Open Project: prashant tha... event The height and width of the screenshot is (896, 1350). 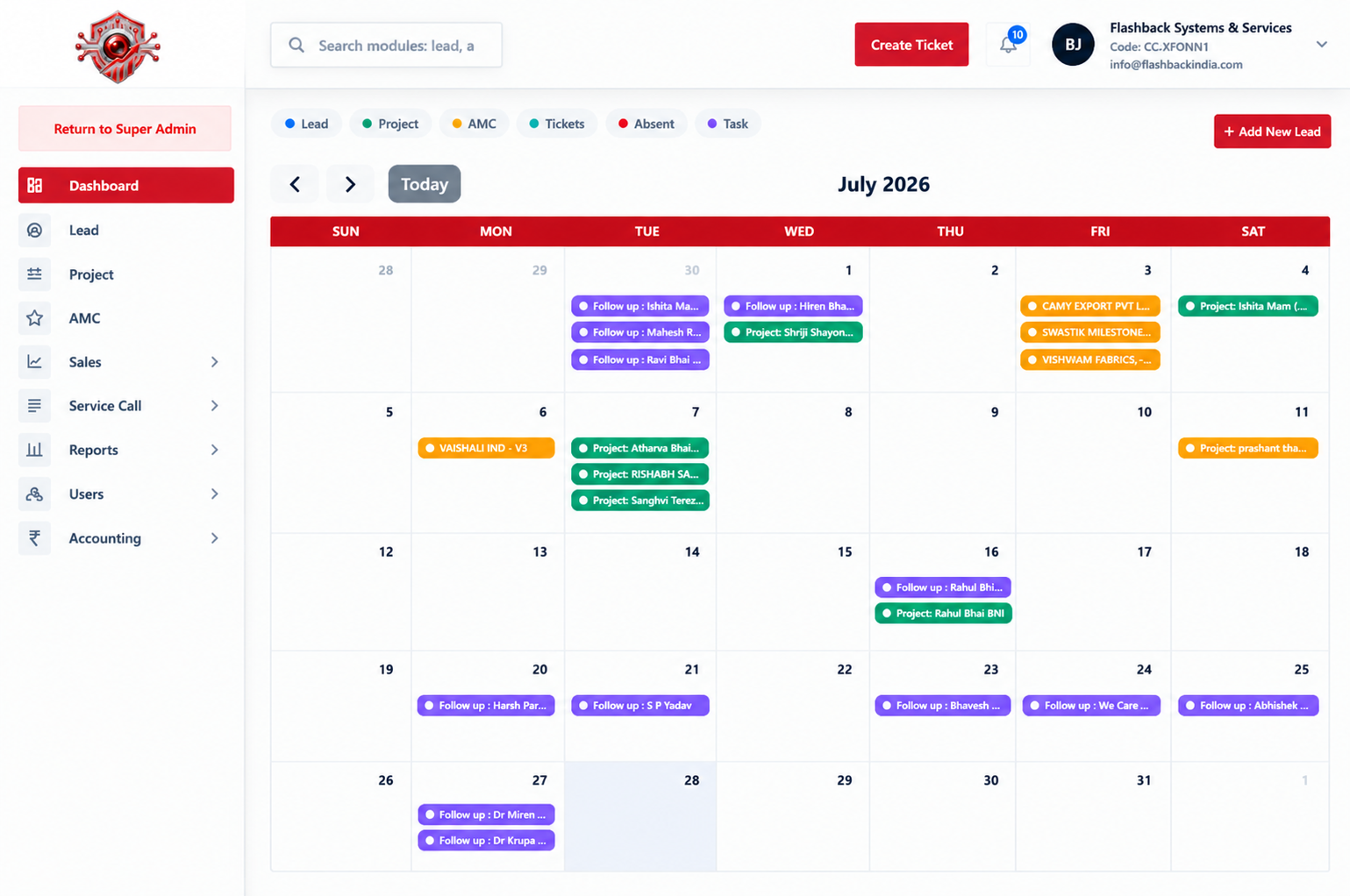(1248, 448)
